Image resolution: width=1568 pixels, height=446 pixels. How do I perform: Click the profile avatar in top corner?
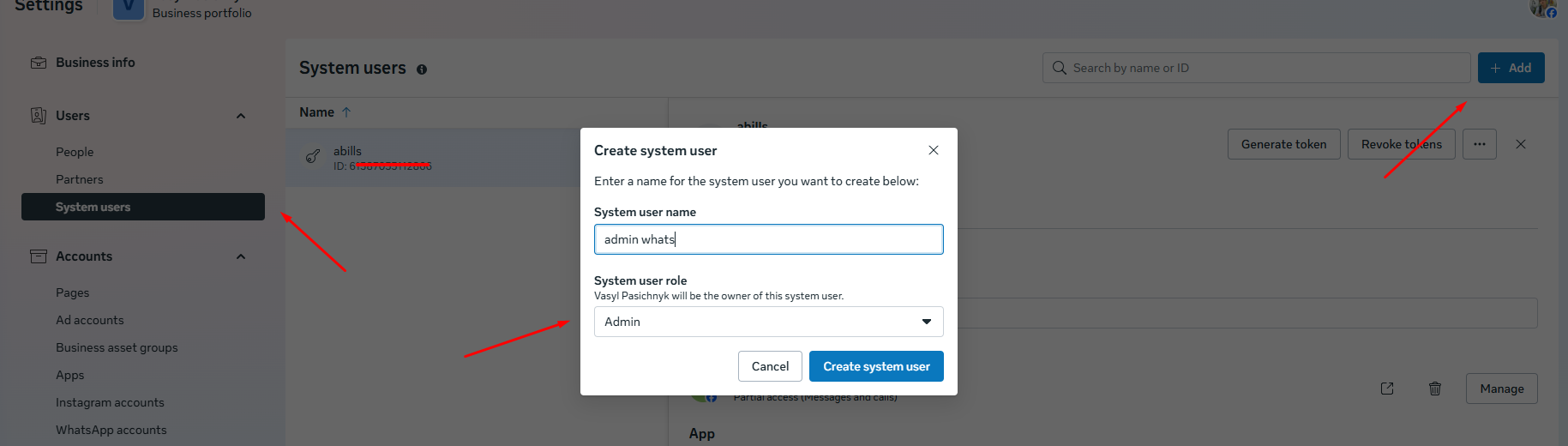point(1542,8)
